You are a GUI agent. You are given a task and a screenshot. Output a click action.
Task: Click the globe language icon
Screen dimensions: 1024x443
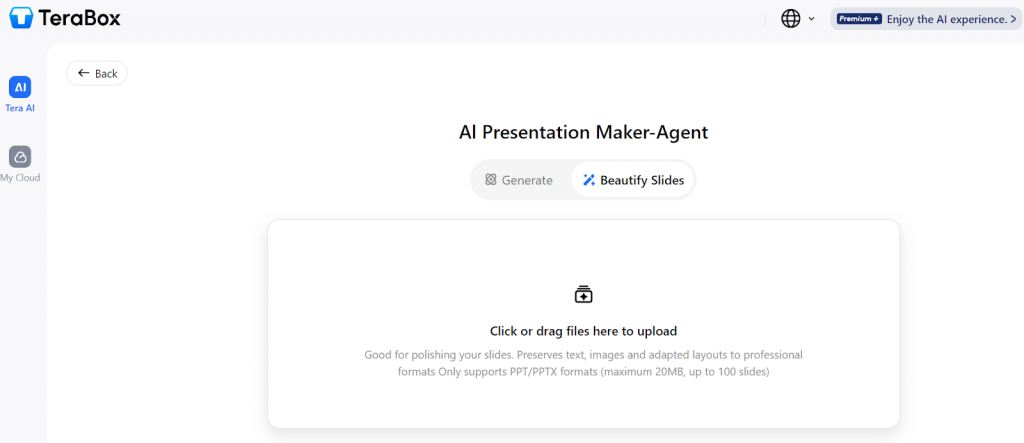(790, 19)
